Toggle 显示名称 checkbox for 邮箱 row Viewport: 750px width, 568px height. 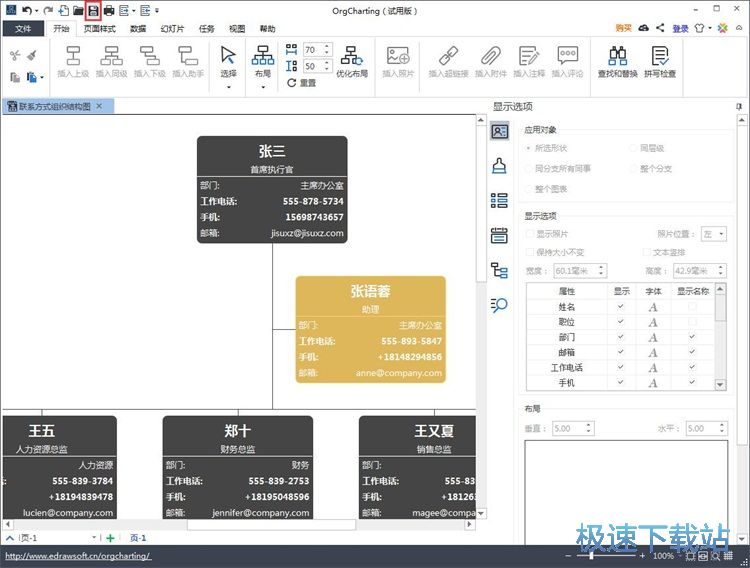click(x=692, y=352)
